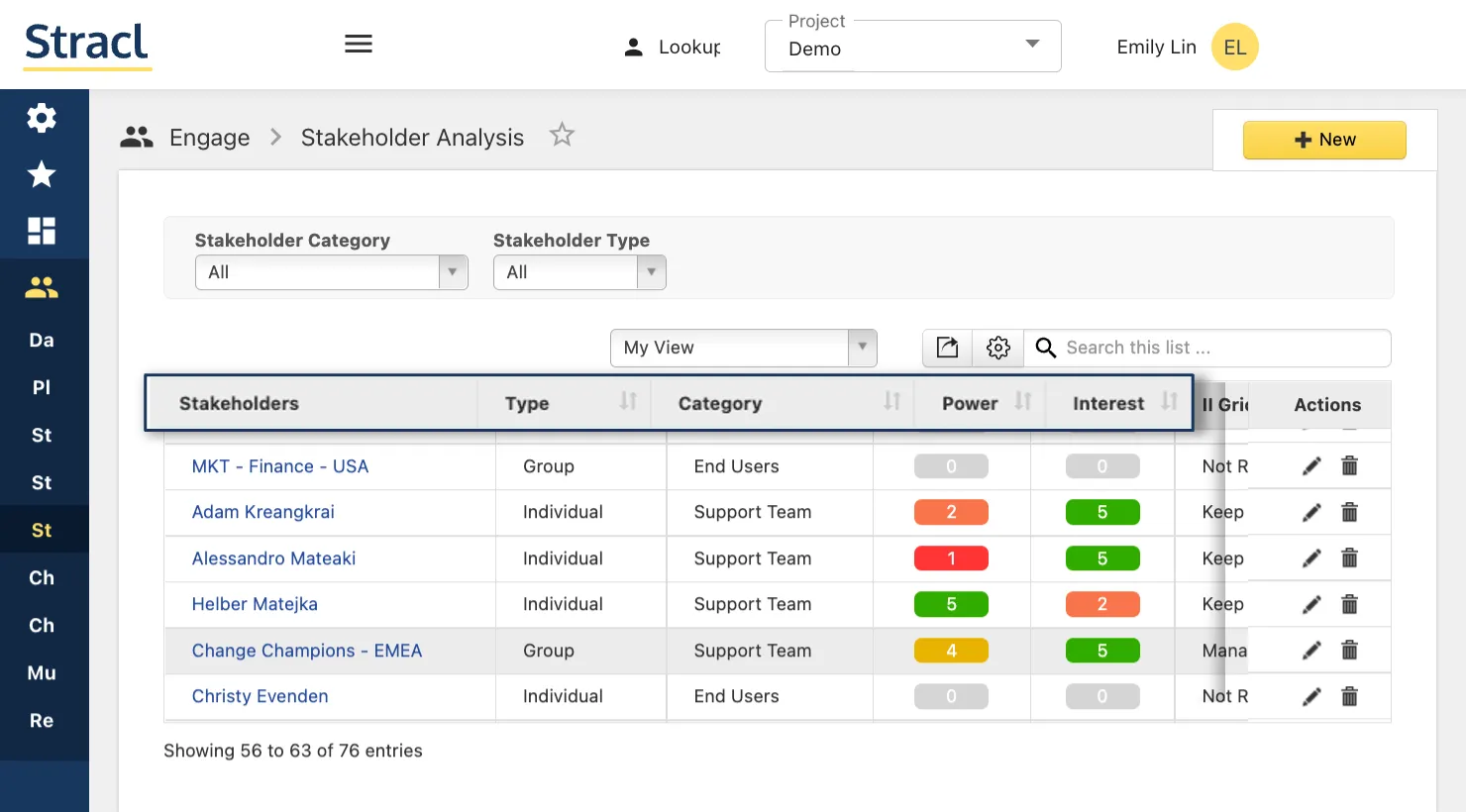1466x812 pixels.
Task: Expand the Stakeholder Type dropdown
Action: [579, 272]
